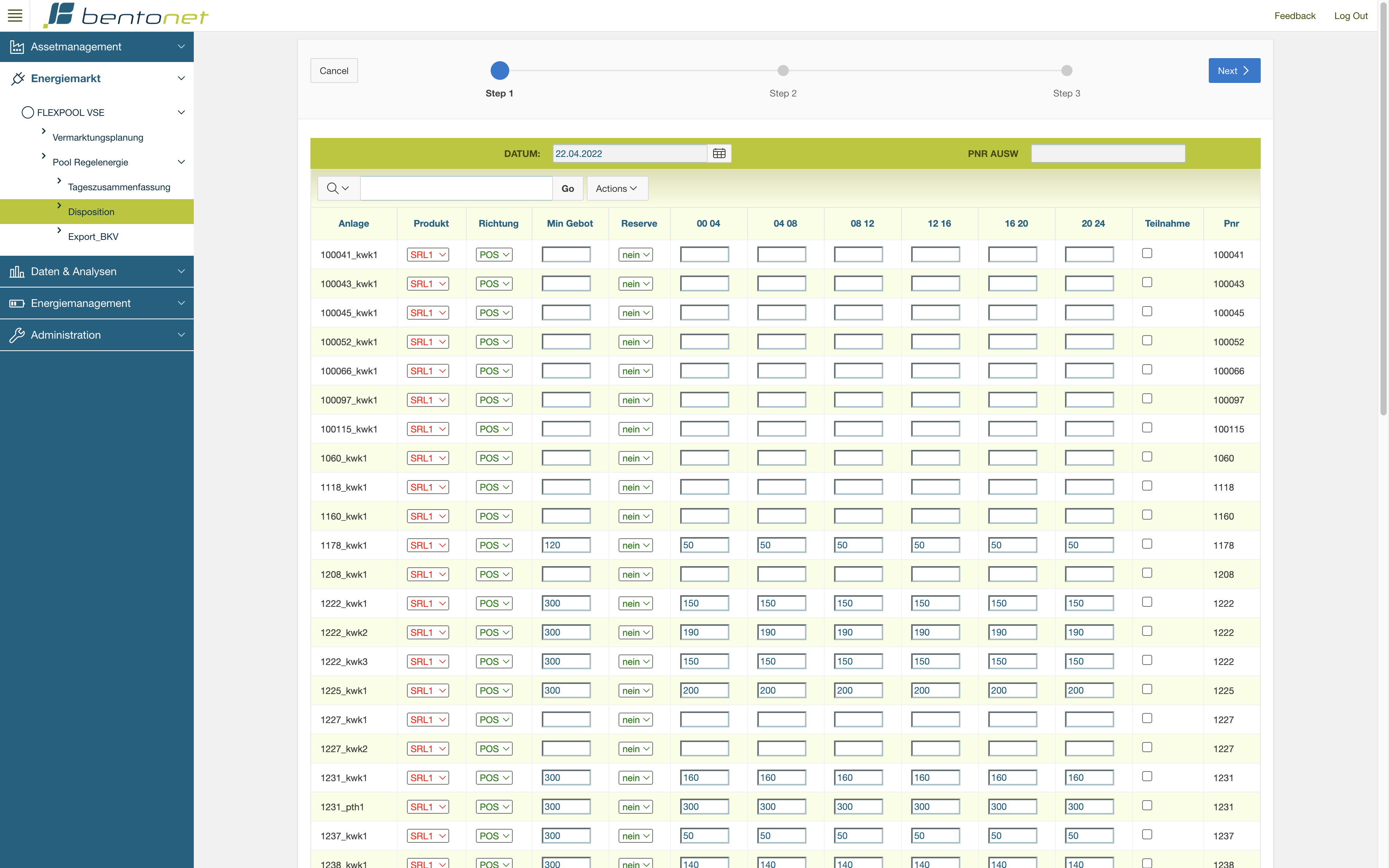Open Produkt SRL1 dropdown for 1178_kwk1
The height and width of the screenshot is (868, 1389).
427,545
